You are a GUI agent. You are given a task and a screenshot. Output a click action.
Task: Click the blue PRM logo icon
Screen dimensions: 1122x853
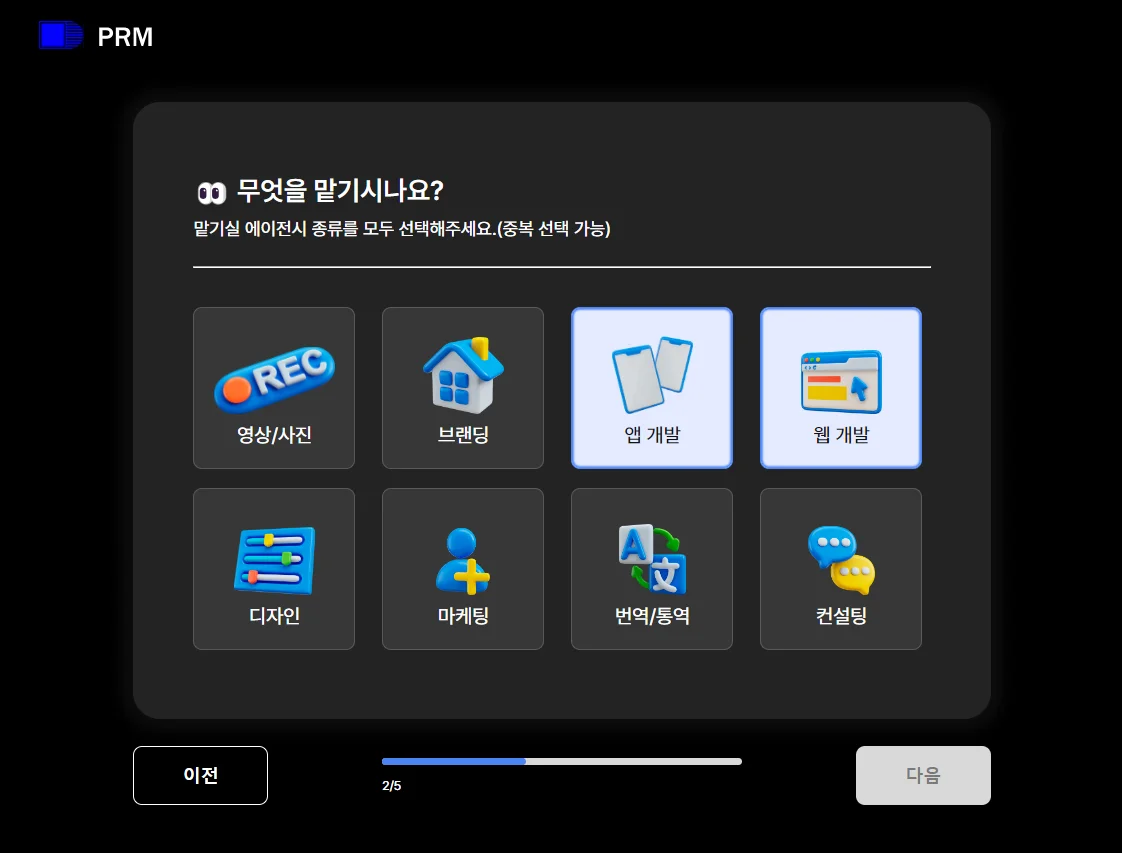click(x=60, y=35)
